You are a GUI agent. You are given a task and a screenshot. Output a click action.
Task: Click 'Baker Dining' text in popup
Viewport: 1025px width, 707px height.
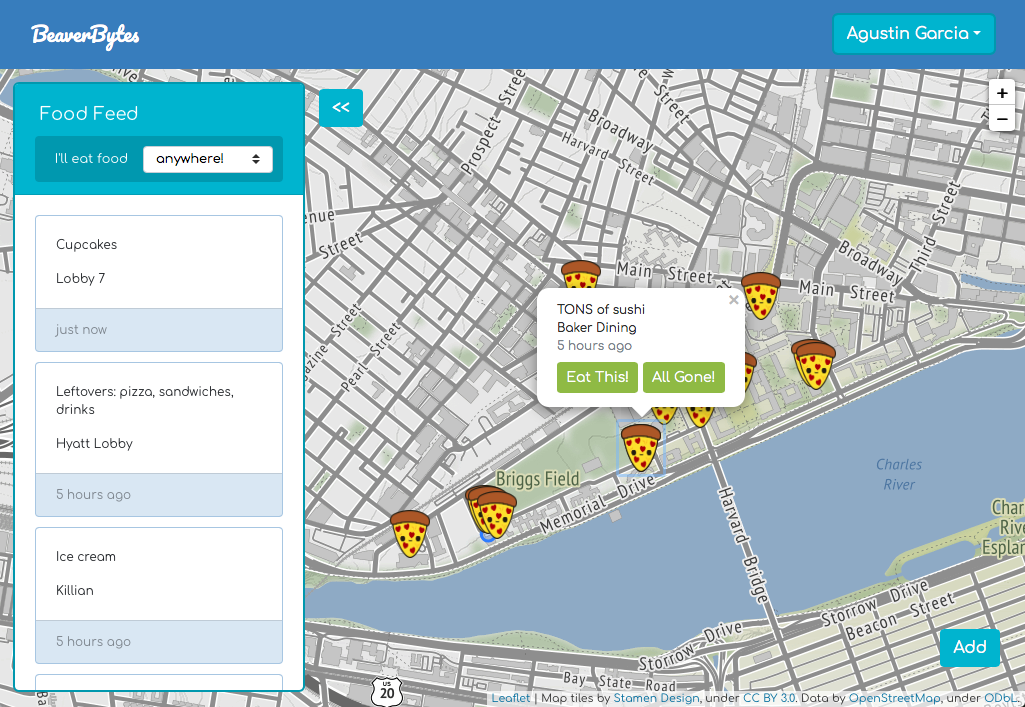pos(597,327)
